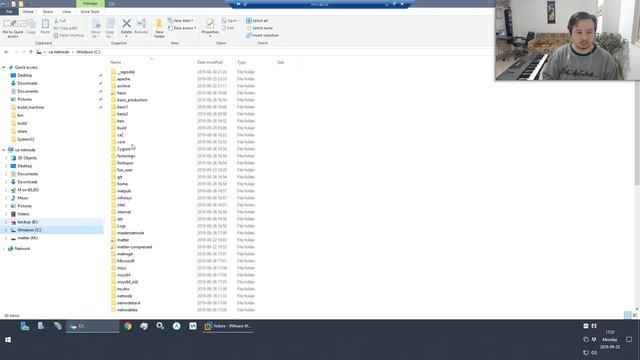Expand the Videos tree node

[x=6, y=214]
